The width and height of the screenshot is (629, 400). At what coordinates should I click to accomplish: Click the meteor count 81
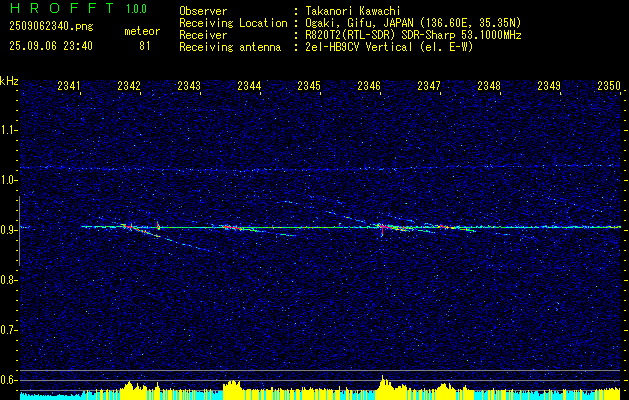pos(144,46)
